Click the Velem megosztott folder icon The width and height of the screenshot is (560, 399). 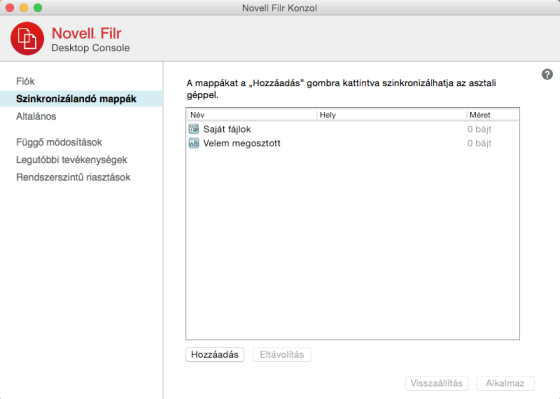click(x=194, y=143)
